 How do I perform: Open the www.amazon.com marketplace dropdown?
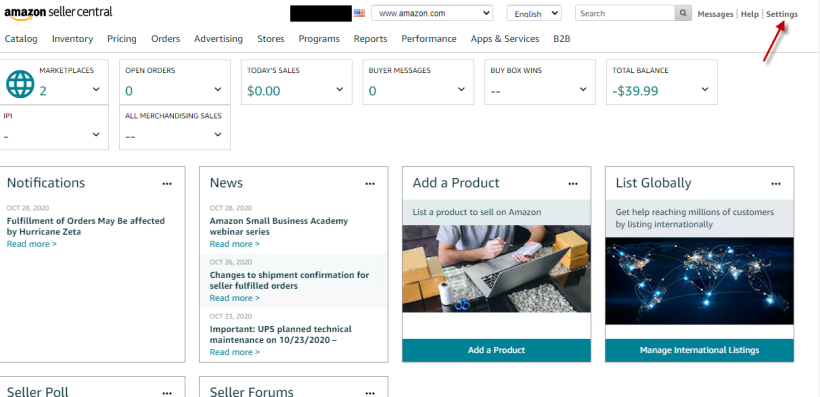click(x=432, y=13)
